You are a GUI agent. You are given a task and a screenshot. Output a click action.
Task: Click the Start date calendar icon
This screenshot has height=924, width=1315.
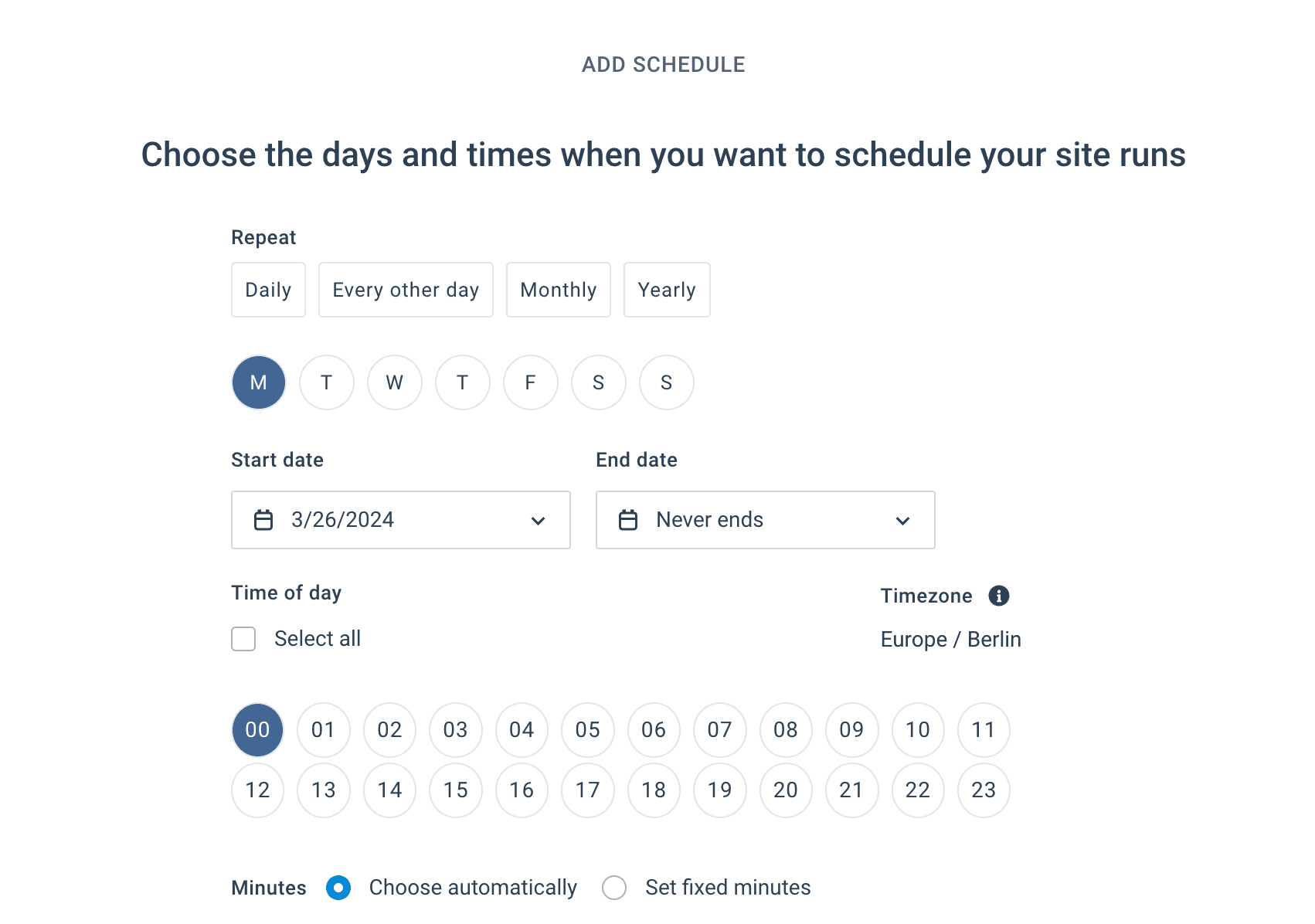click(263, 520)
